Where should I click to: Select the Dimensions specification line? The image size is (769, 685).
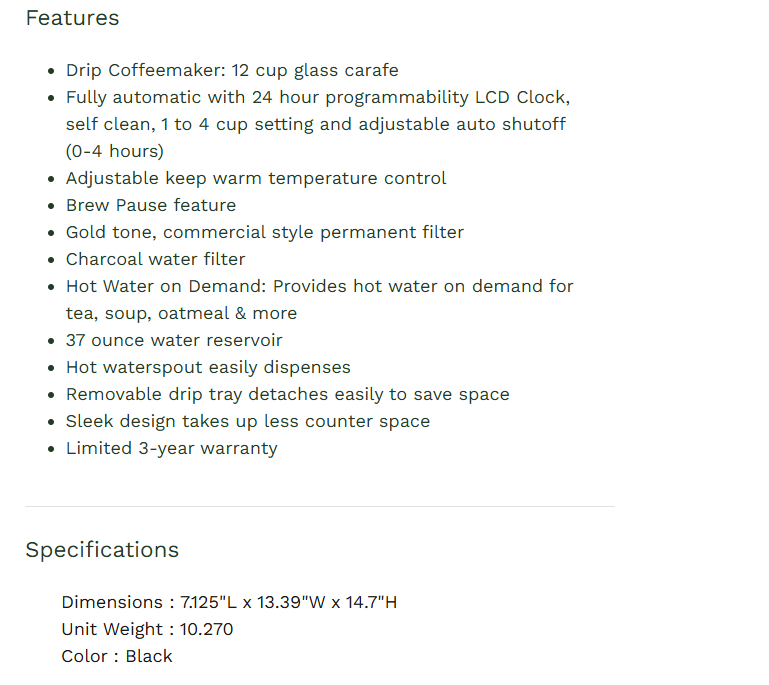tap(229, 602)
